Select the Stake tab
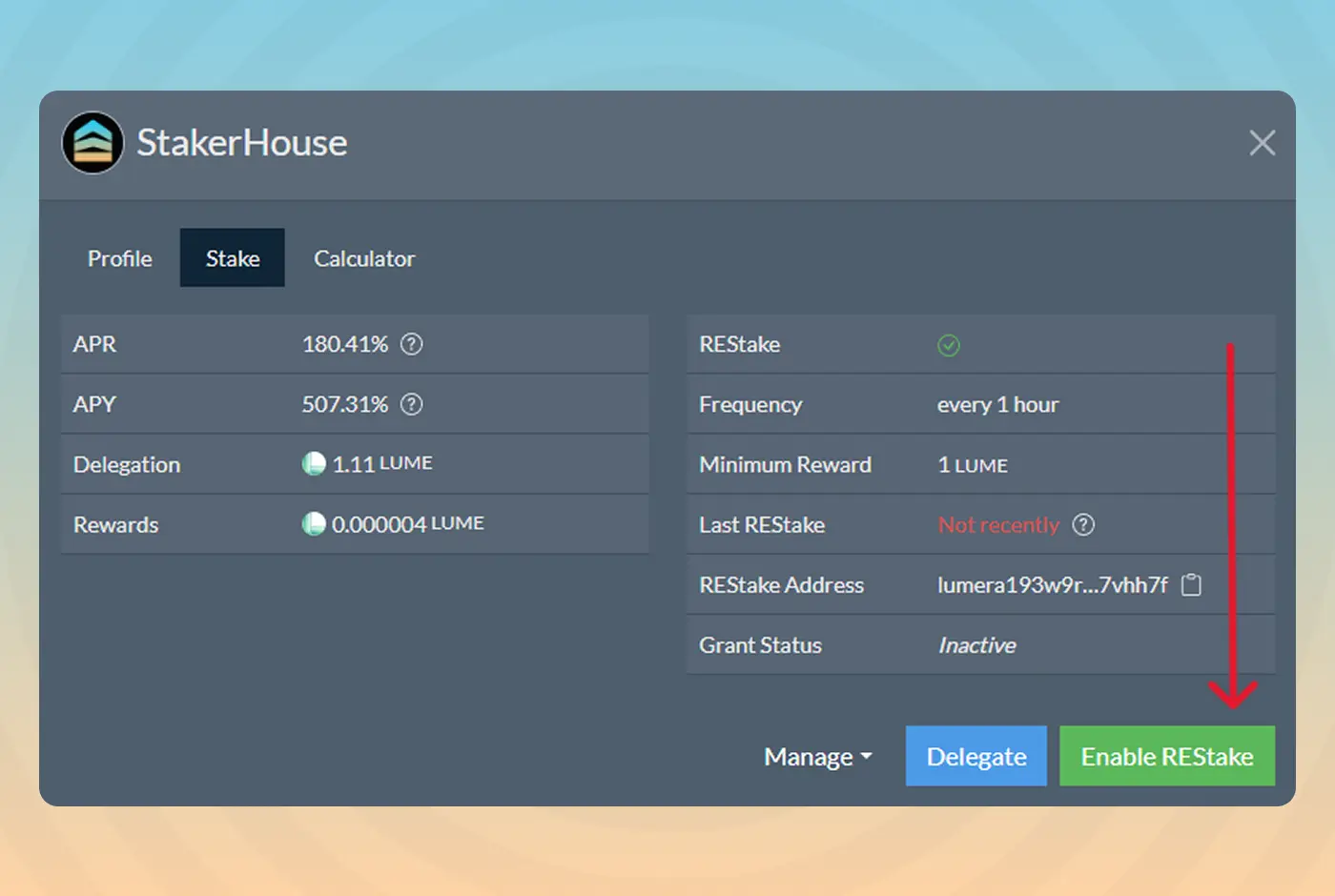Image resolution: width=1335 pixels, height=896 pixels. [x=233, y=258]
